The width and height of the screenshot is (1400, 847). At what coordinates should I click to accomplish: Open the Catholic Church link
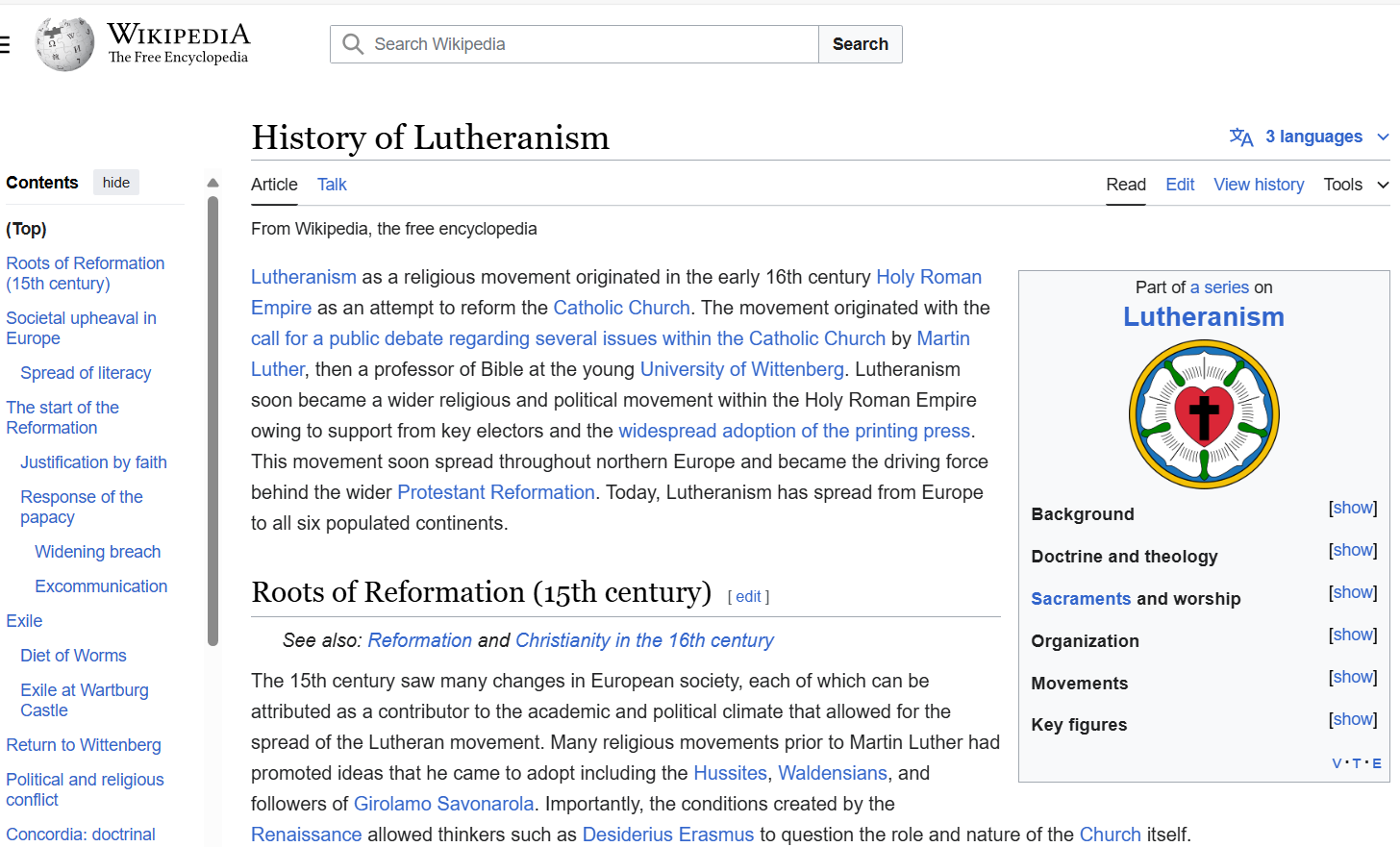pos(622,308)
